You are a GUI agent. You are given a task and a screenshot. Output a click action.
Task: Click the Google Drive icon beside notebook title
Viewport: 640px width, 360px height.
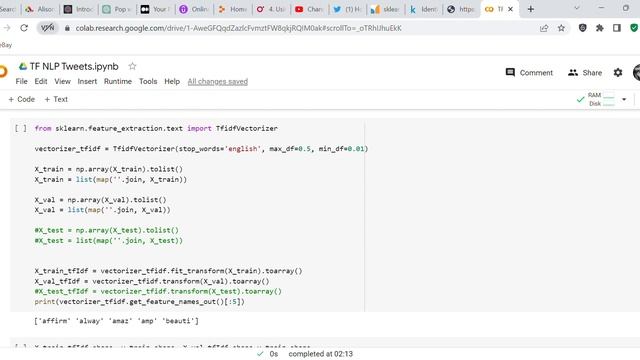tap(23, 66)
